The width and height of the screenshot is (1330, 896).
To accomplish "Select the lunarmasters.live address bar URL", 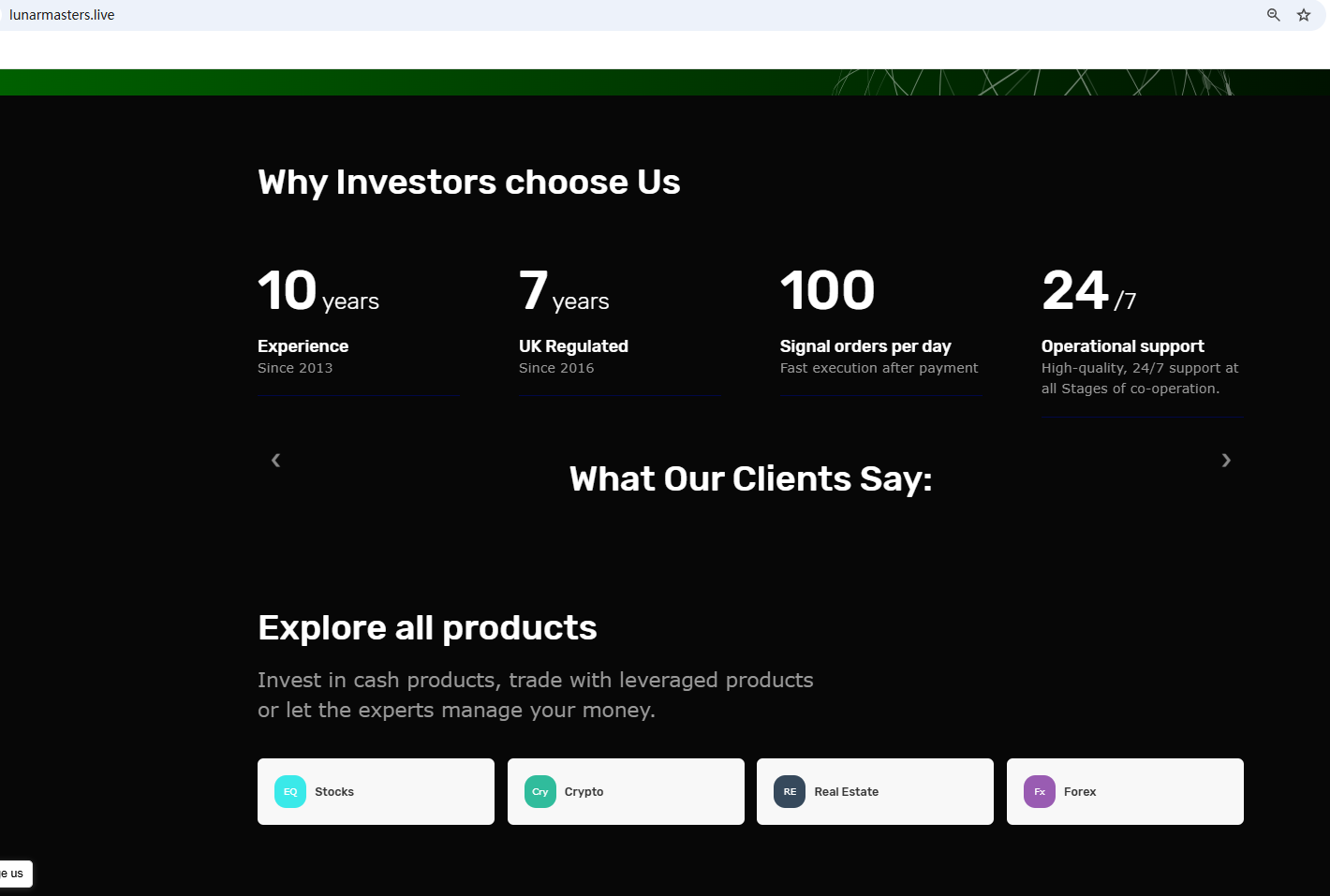I will 62,15.
